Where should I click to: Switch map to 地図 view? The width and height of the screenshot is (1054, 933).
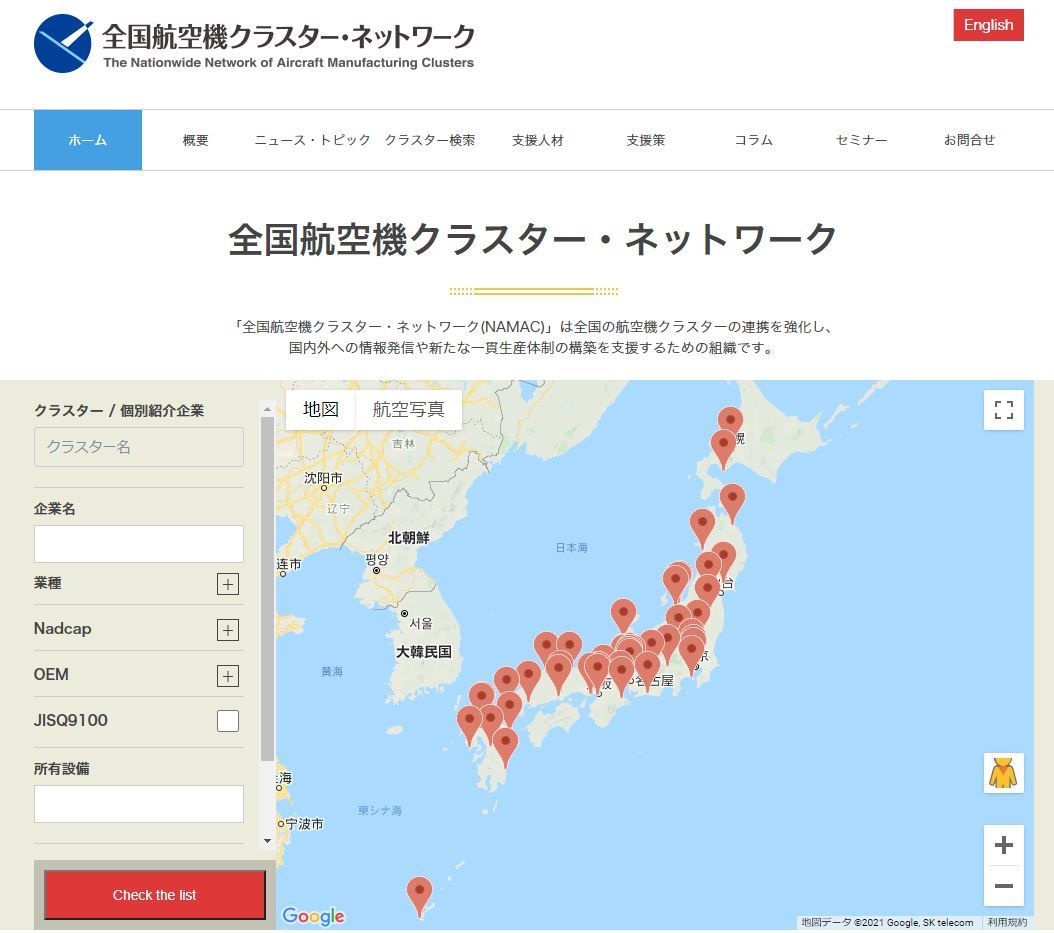321,409
